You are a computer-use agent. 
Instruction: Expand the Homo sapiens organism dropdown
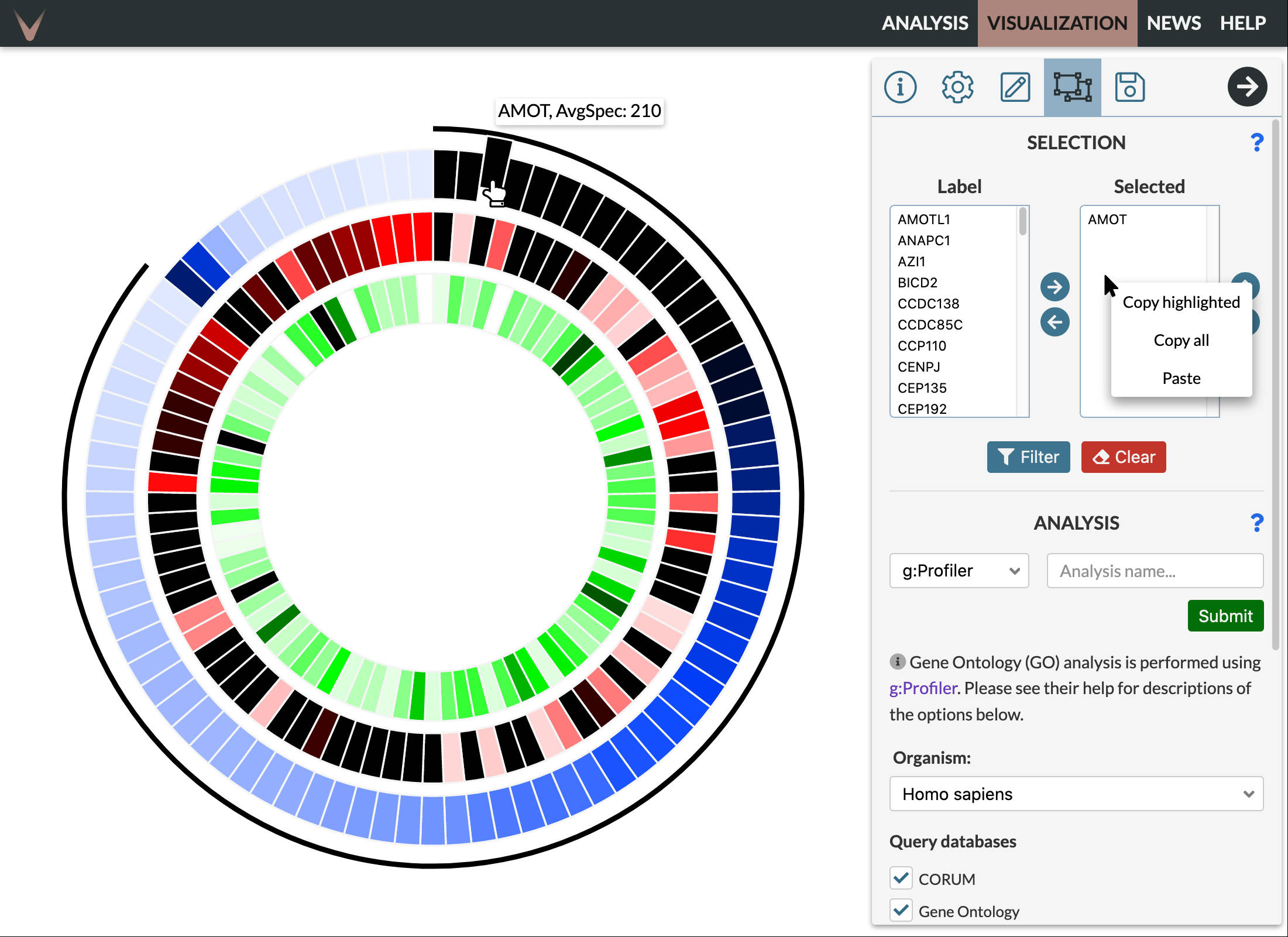pos(1076,794)
